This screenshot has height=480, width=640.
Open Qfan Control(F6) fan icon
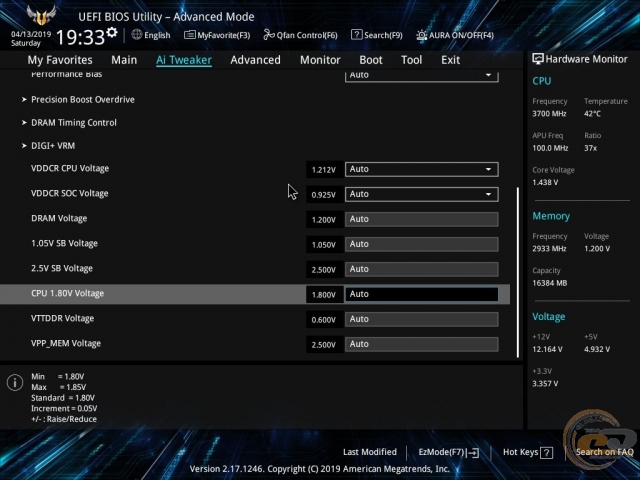[269, 35]
